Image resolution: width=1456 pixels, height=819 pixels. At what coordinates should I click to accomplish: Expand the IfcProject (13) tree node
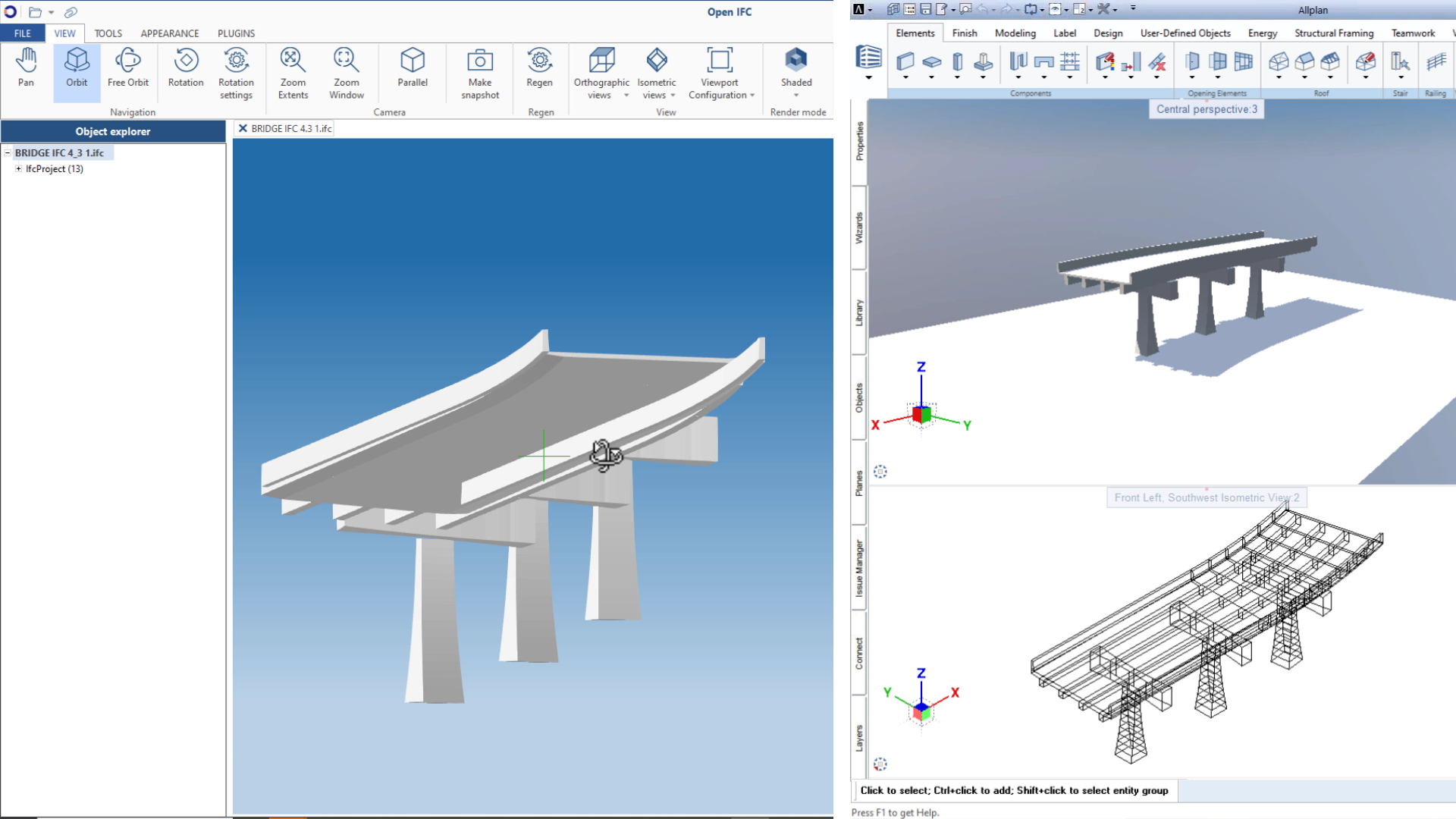(18, 168)
